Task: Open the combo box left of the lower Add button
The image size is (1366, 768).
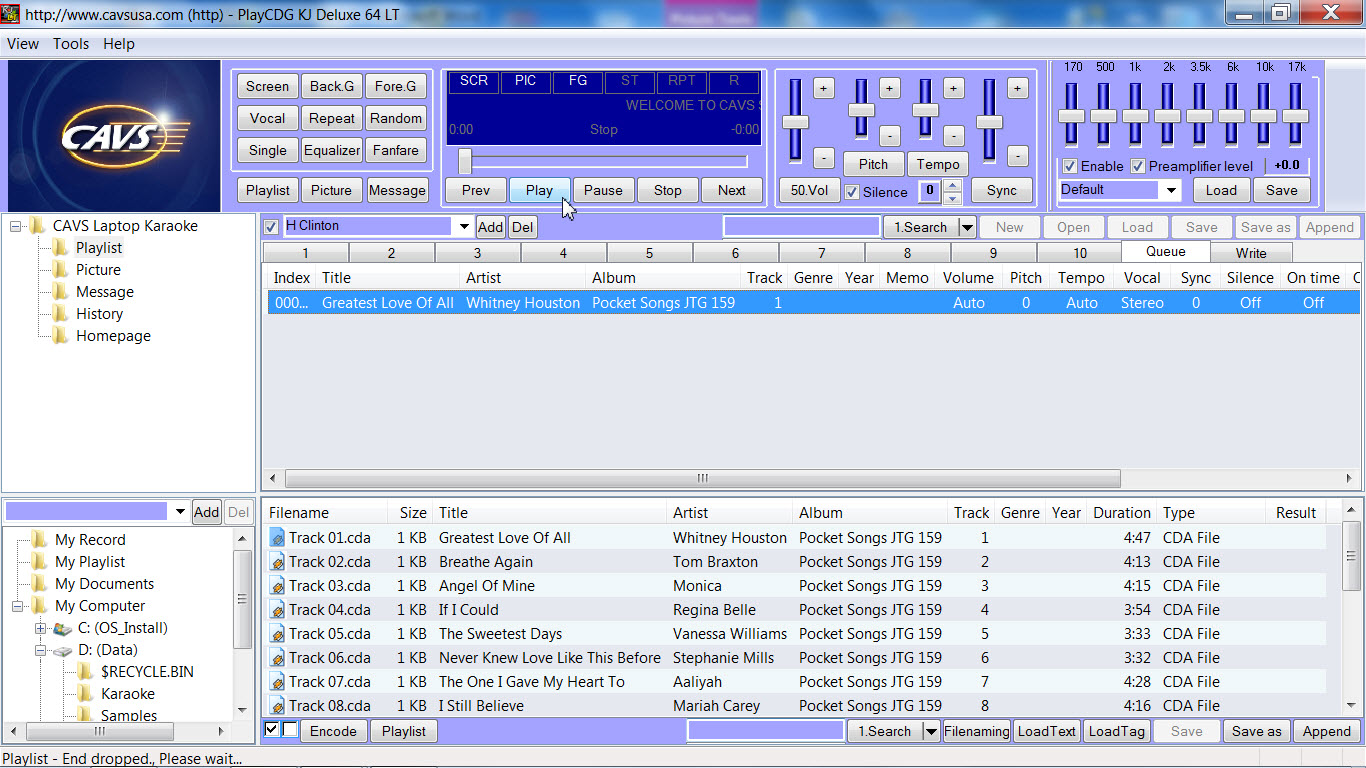Action: click(180, 512)
